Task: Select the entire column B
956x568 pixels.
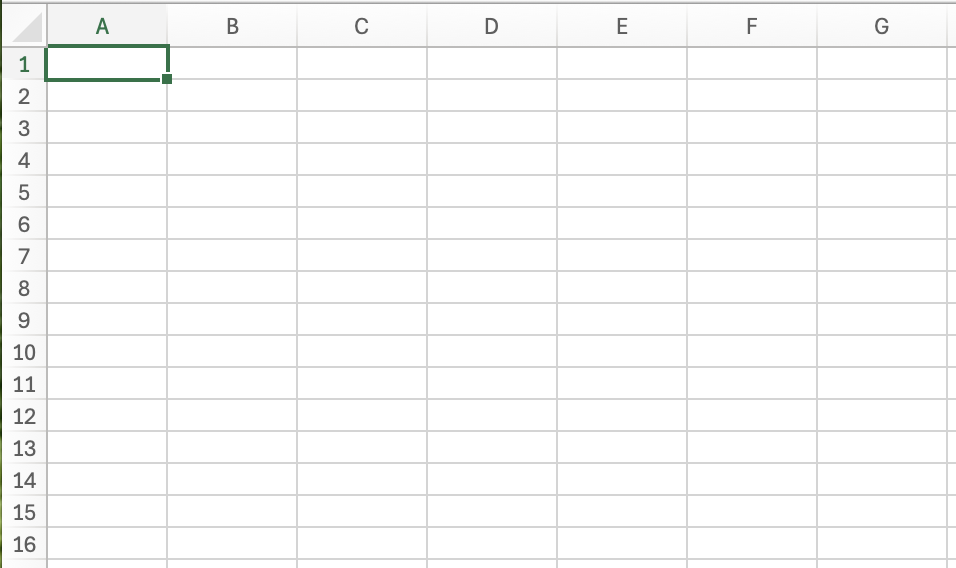Action: tap(232, 27)
